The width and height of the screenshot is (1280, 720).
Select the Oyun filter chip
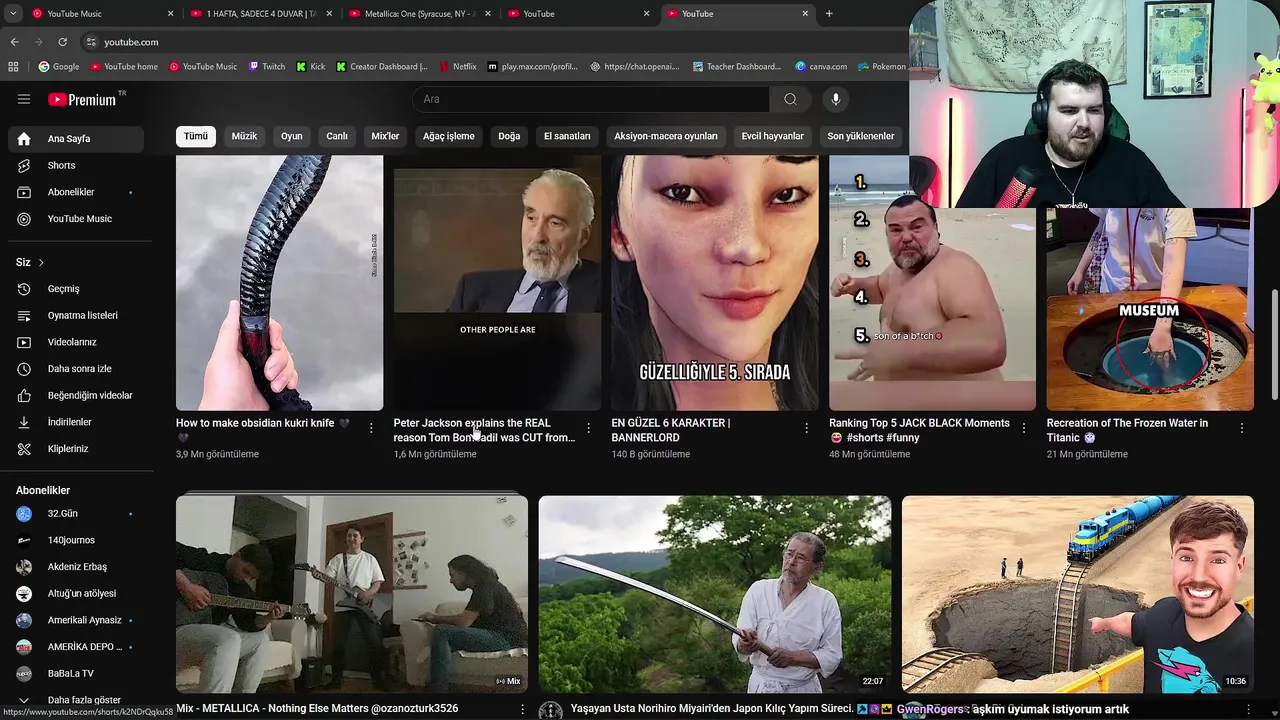click(x=291, y=136)
